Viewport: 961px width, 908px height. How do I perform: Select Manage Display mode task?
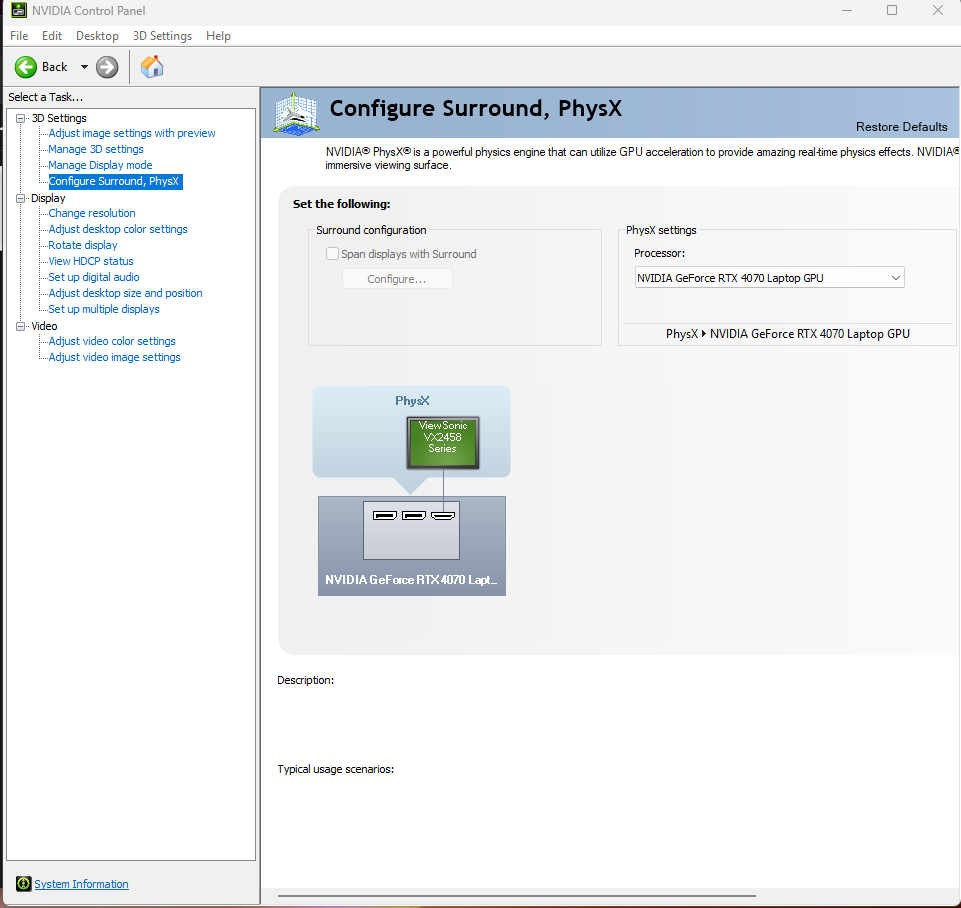pos(100,165)
